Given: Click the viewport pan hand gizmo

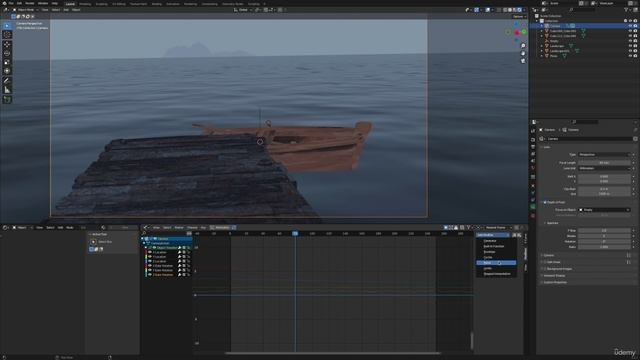Looking at the screenshot, I should 523,53.
